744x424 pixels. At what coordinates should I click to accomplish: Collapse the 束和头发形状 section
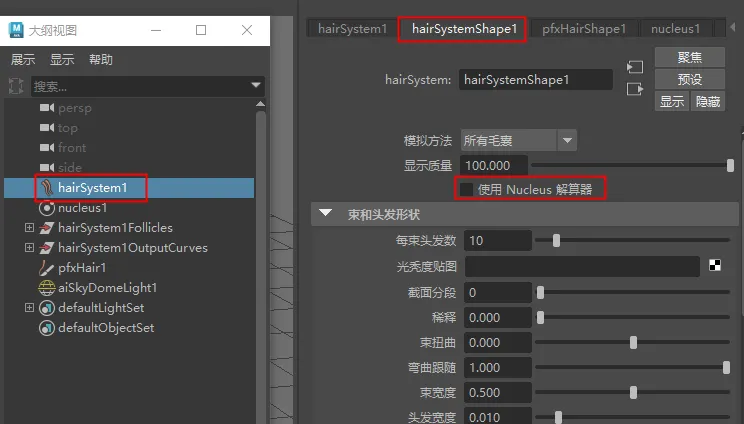(x=325, y=214)
